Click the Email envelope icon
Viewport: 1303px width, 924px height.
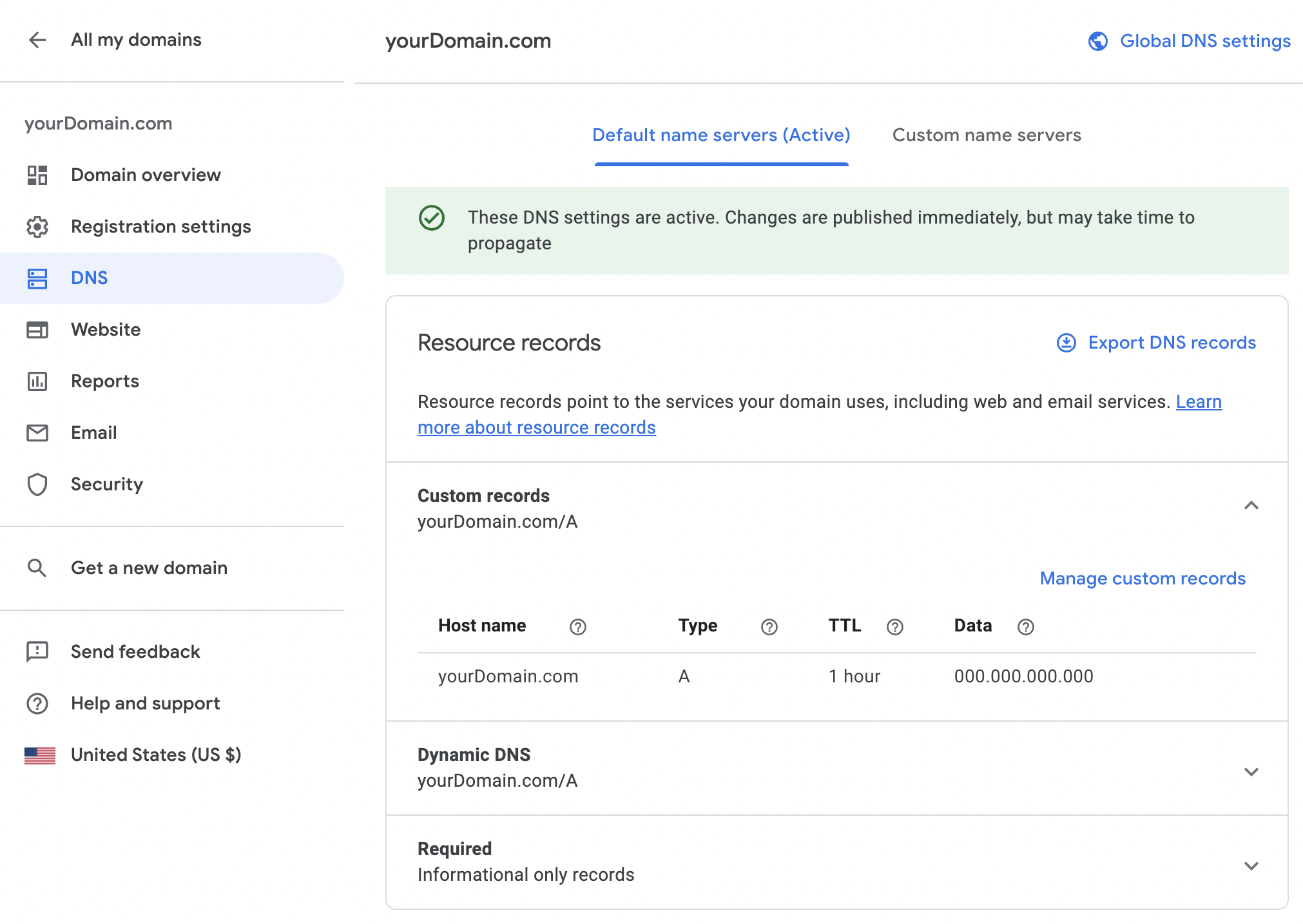point(37,433)
